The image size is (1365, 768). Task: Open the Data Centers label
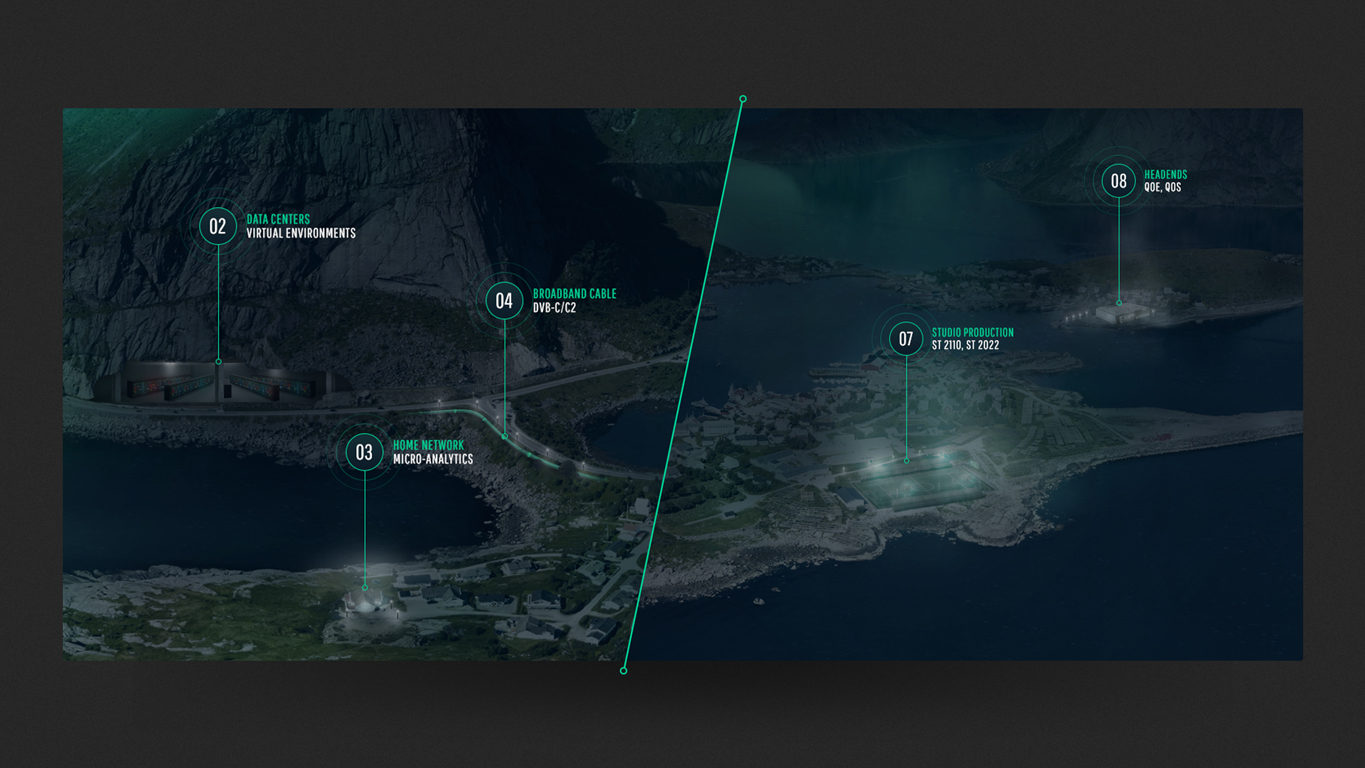click(x=278, y=219)
